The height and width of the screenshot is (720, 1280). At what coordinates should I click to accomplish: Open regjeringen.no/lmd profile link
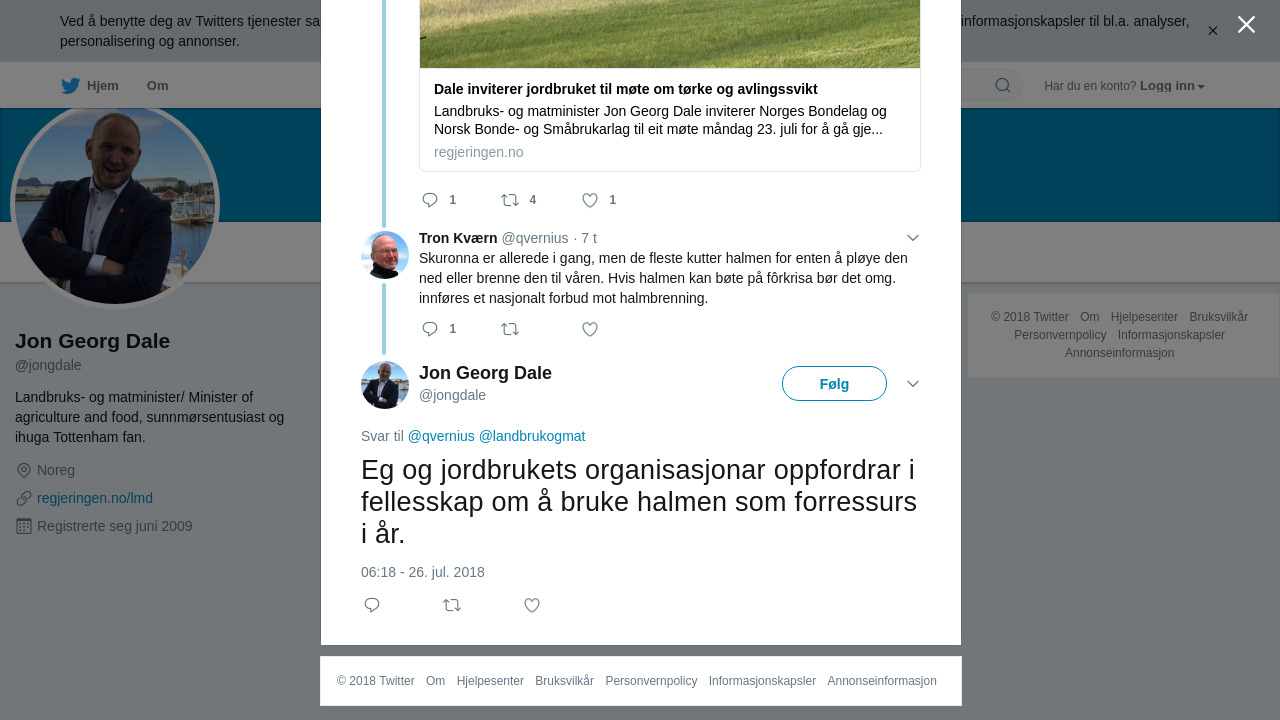95,498
